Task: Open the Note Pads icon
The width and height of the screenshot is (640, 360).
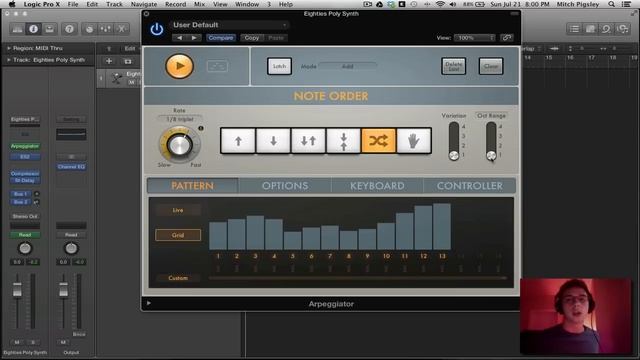Action: tap(590, 29)
